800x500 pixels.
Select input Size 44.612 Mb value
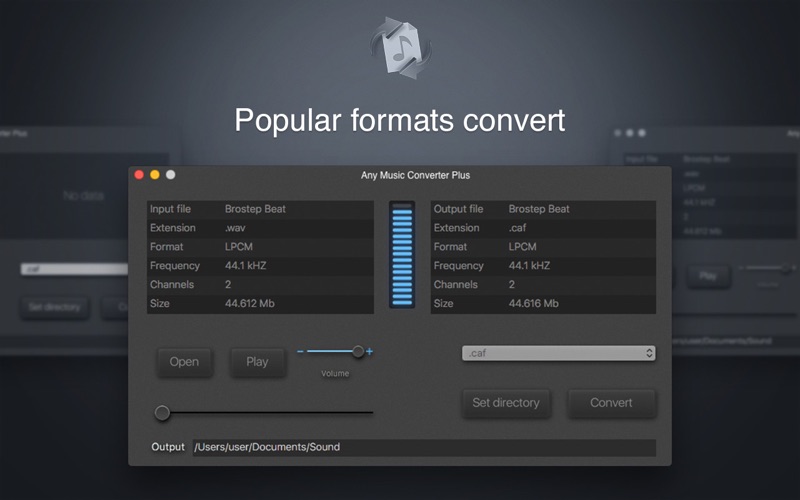(x=249, y=304)
